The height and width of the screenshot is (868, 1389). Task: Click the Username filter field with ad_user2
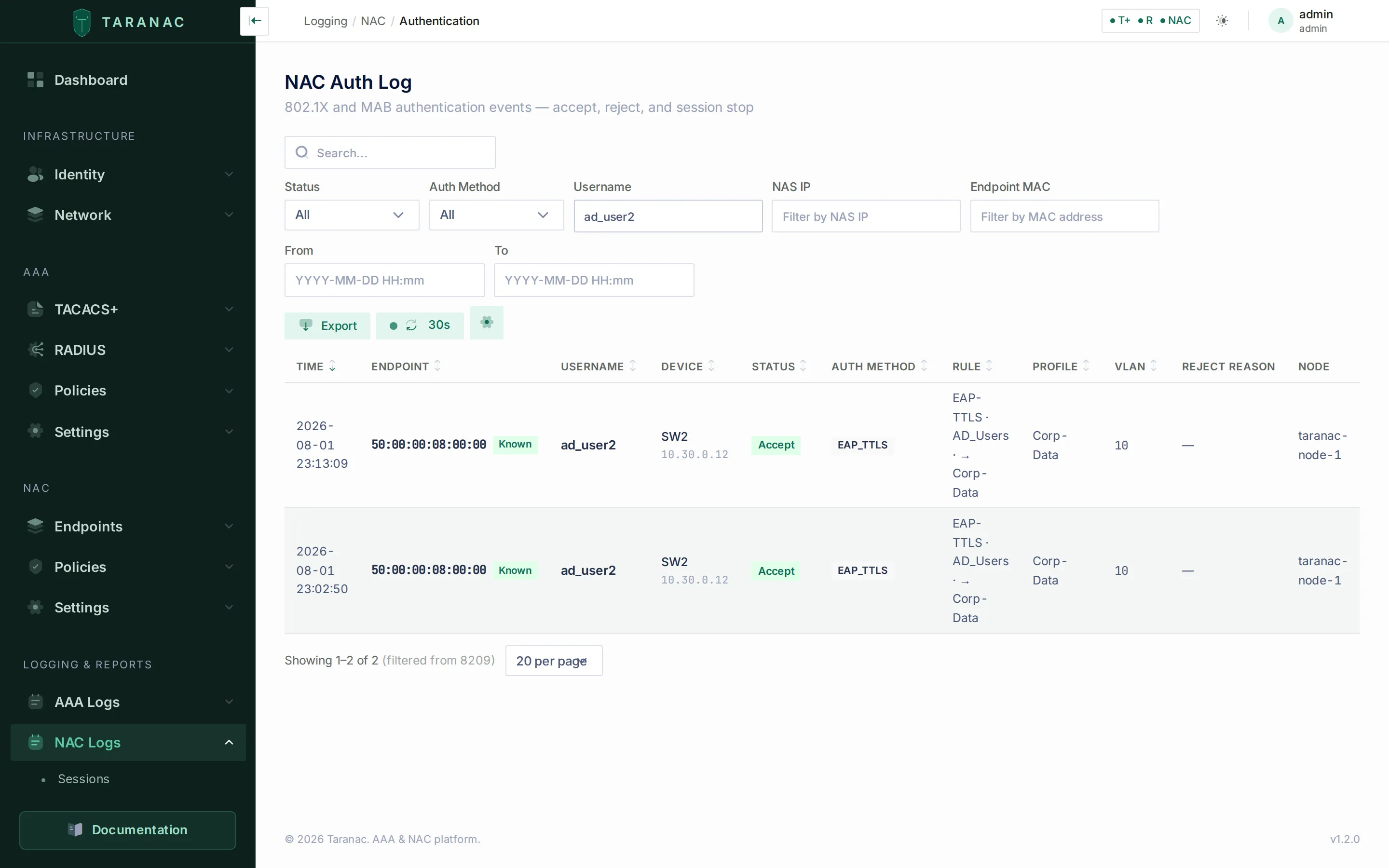point(667,217)
